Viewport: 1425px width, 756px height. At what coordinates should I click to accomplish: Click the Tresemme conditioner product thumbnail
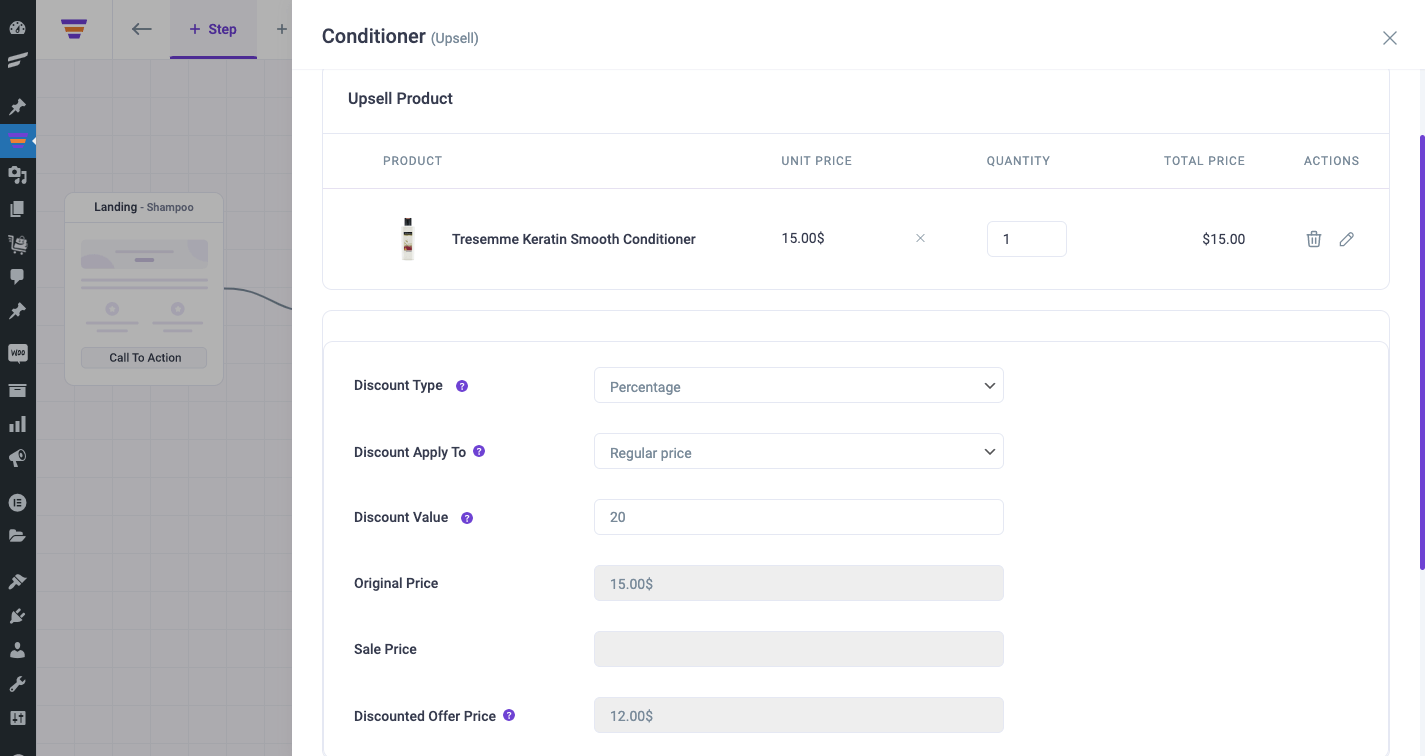point(407,239)
